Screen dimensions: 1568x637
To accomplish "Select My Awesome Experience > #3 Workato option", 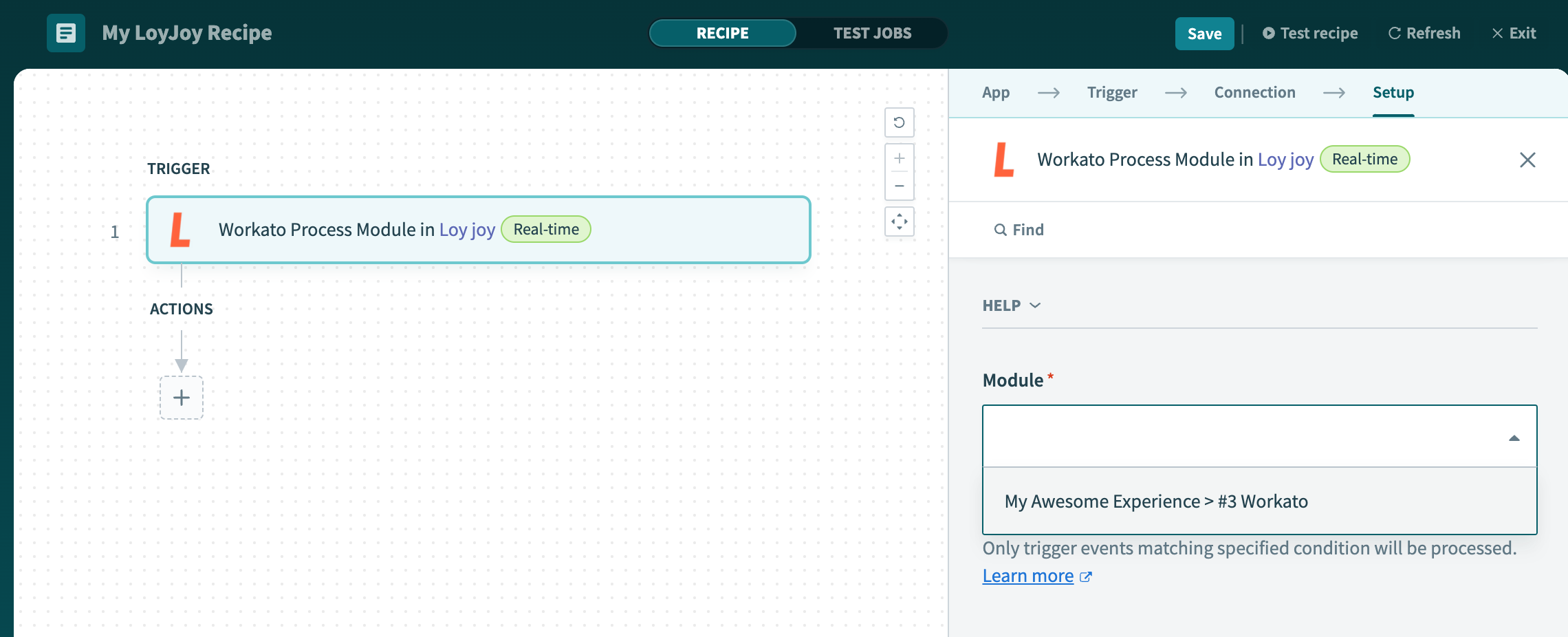I will point(1155,501).
